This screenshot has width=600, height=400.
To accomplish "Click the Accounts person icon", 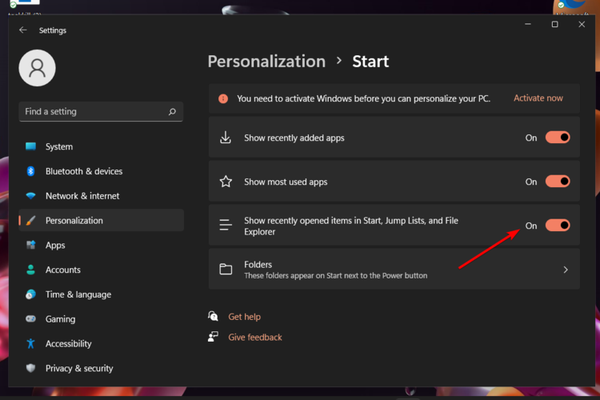I will (31, 269).
